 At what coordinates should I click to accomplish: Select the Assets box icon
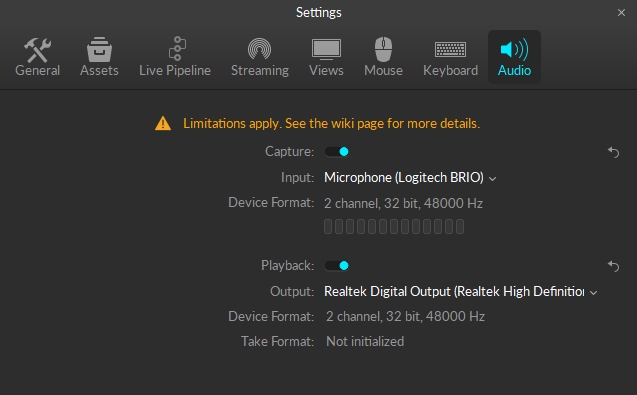[99, 50]
